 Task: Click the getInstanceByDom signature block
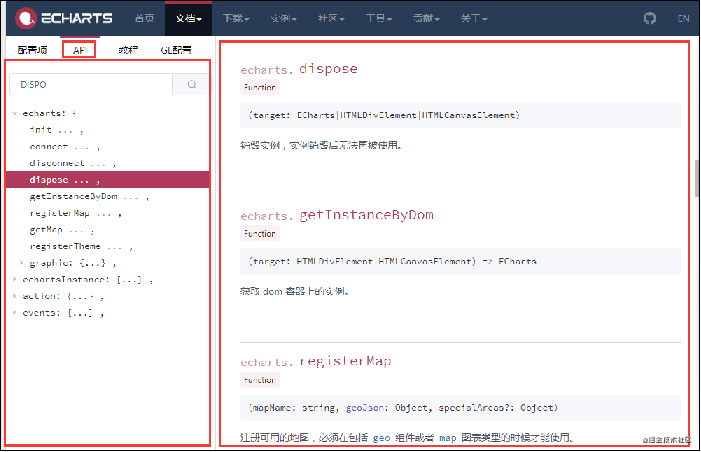[x=460, y=261]
